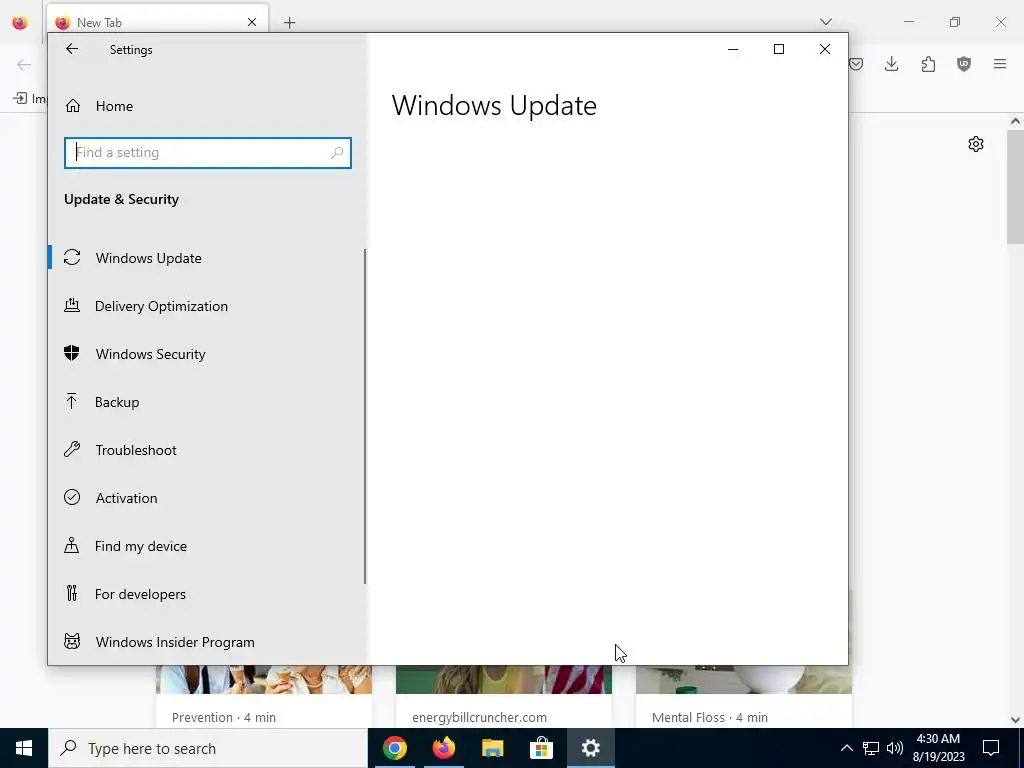
Task: Open Firefox hamburger application menu
Action: pos(1000,64)
